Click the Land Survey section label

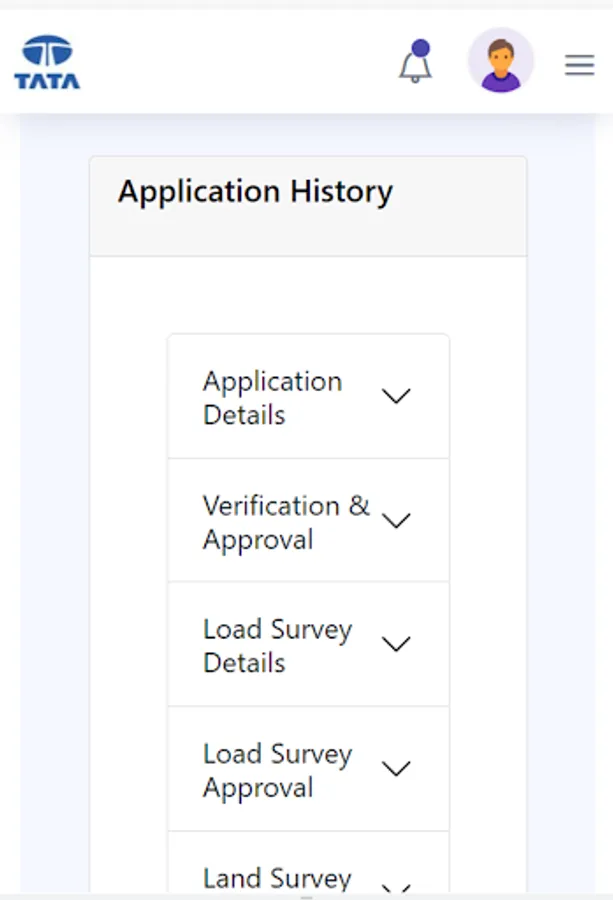pos(277,879)
